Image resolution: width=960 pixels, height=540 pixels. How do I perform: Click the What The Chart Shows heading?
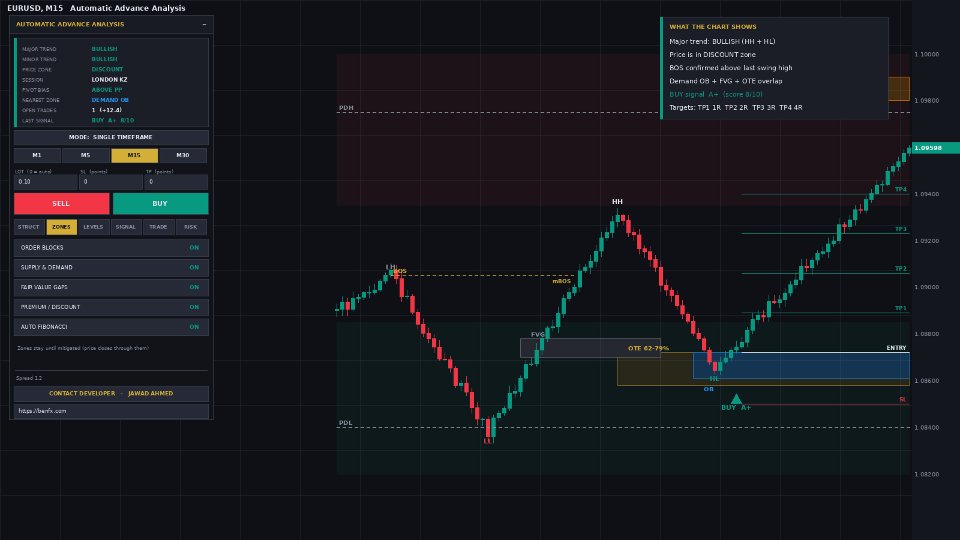pyautogui.click(x=713, y=27)
